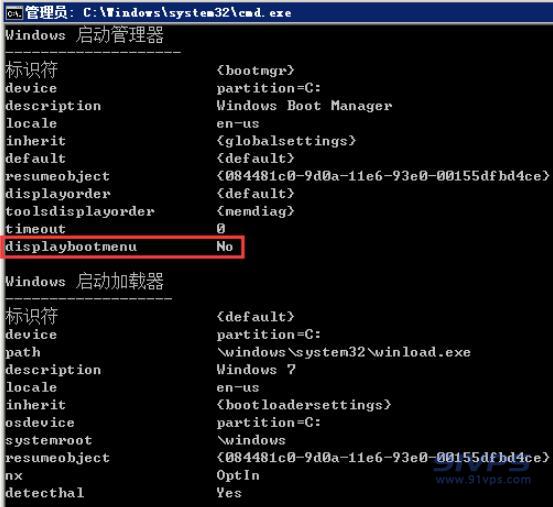Click the www.91vps.com watermark link

coord(483,479)
